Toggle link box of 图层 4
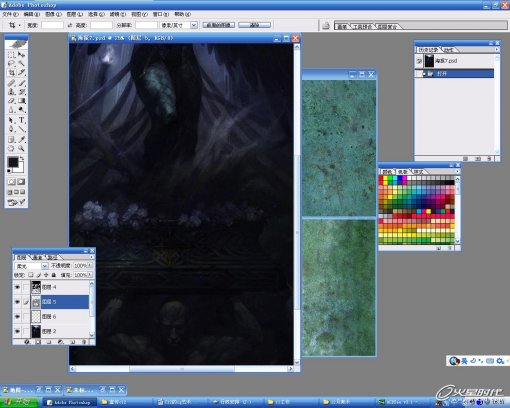The image size is (510, 408). pyautogui.click(x=26, y=287)
